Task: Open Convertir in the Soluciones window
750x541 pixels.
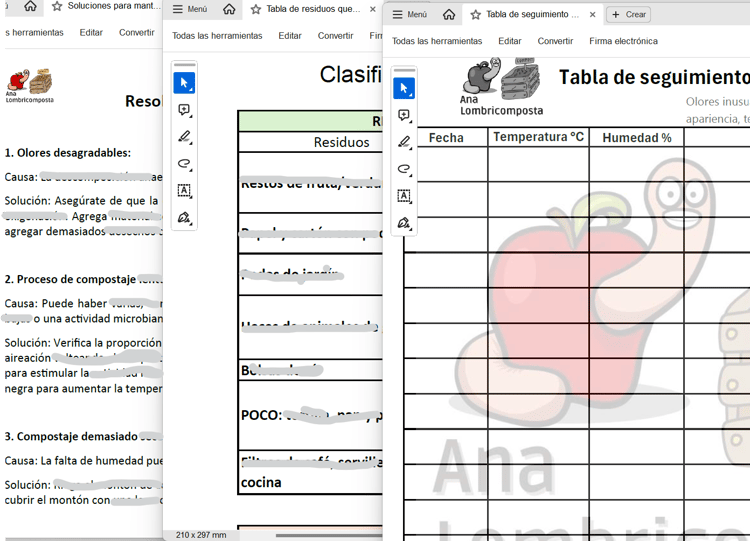Action: click(136, 33)
